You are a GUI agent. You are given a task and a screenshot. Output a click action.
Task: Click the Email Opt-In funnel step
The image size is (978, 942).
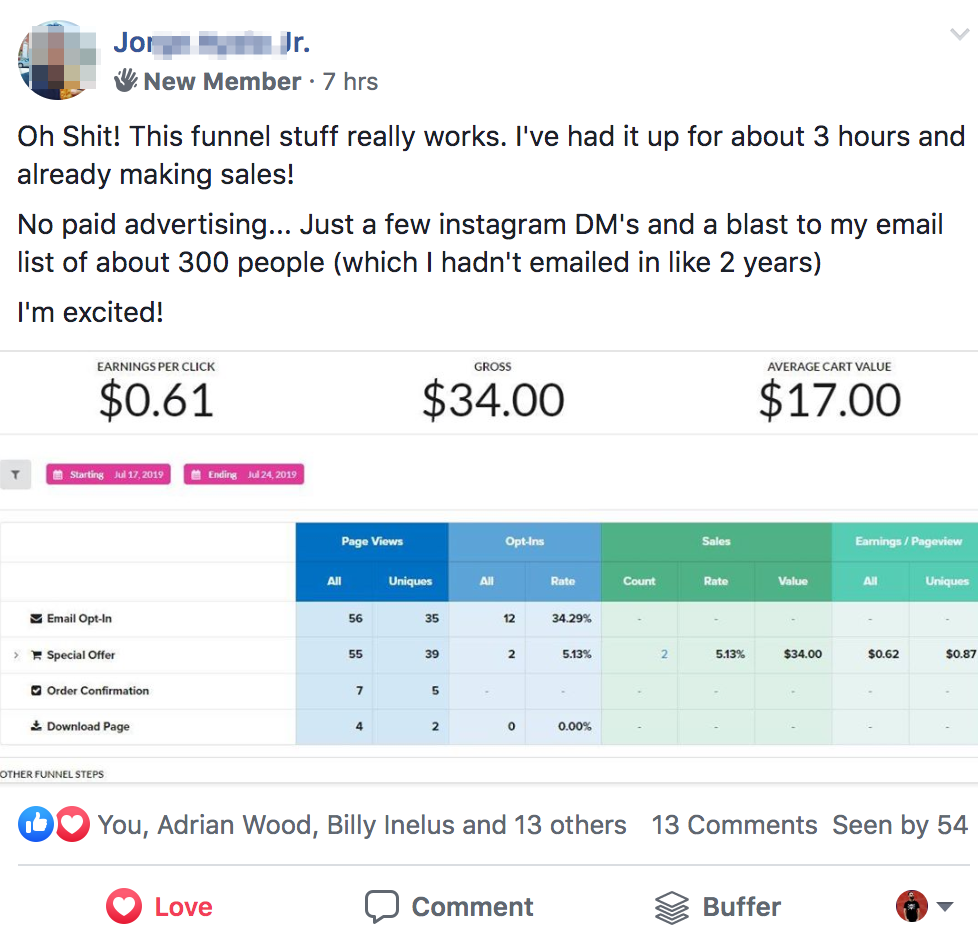71,619
